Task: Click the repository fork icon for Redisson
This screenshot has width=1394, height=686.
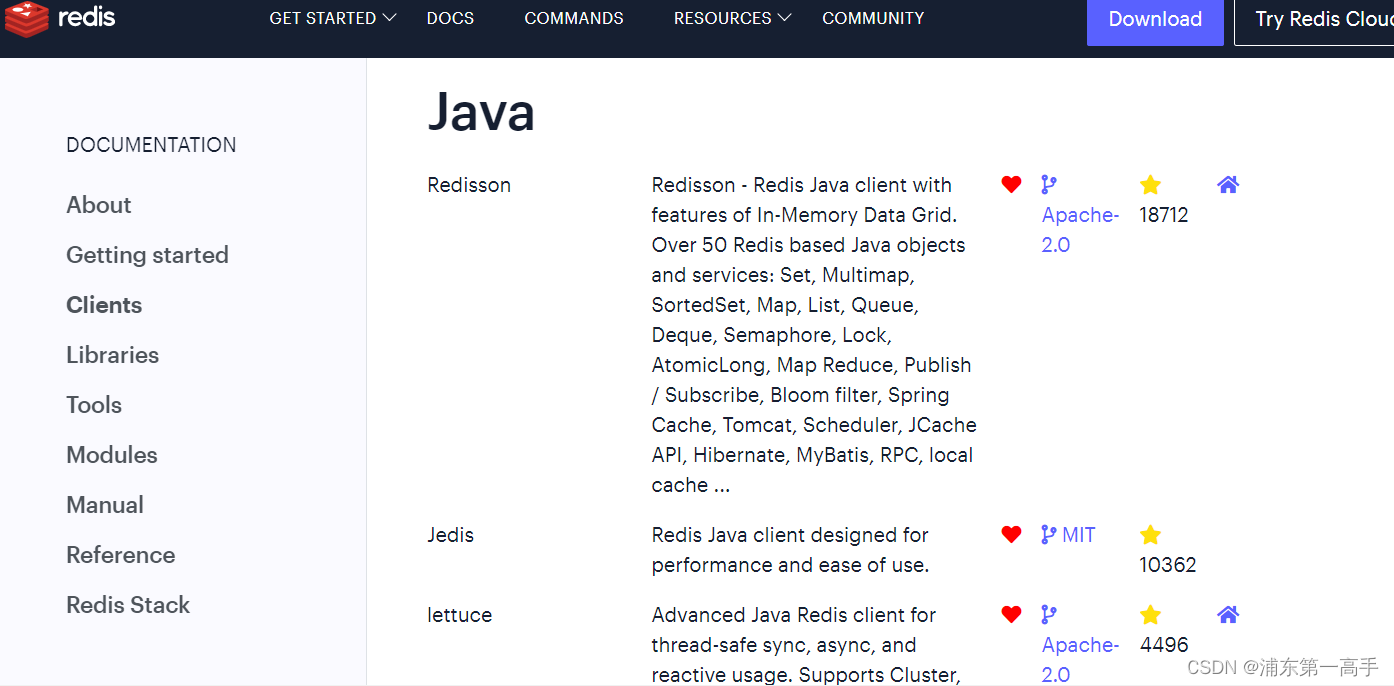Action: tap(1048, 184)
